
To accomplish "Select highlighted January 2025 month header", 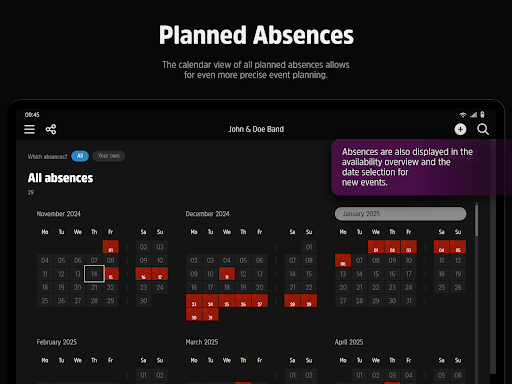I will point(400,214).
